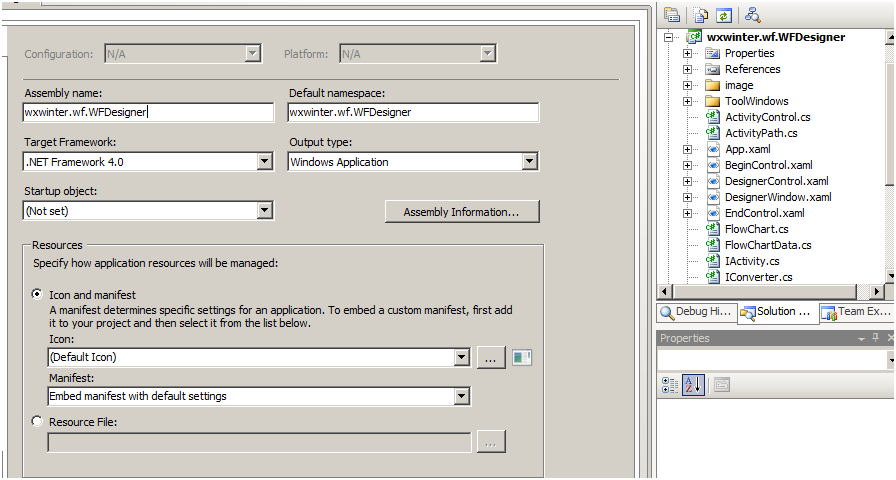Screen dimensions: 896x480
Task: Open the Properties panel object selector dropdown
Action: pos(891,360)
